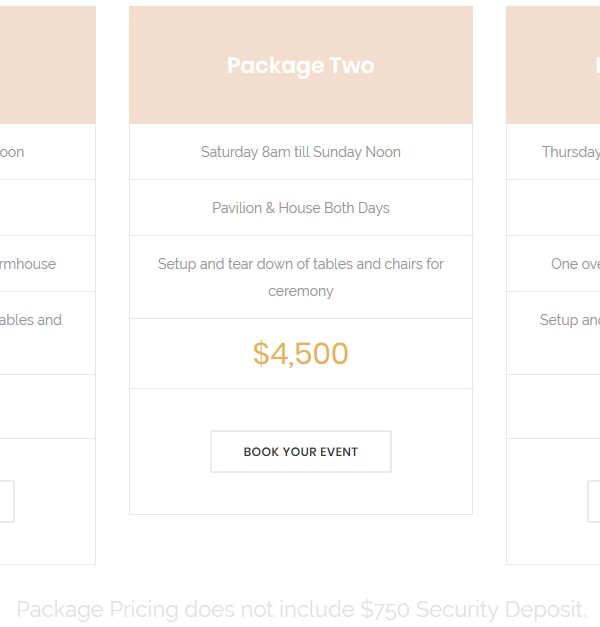Click the partially visible button in left package card
Screen dimensions: 600x627
point(7,501)
